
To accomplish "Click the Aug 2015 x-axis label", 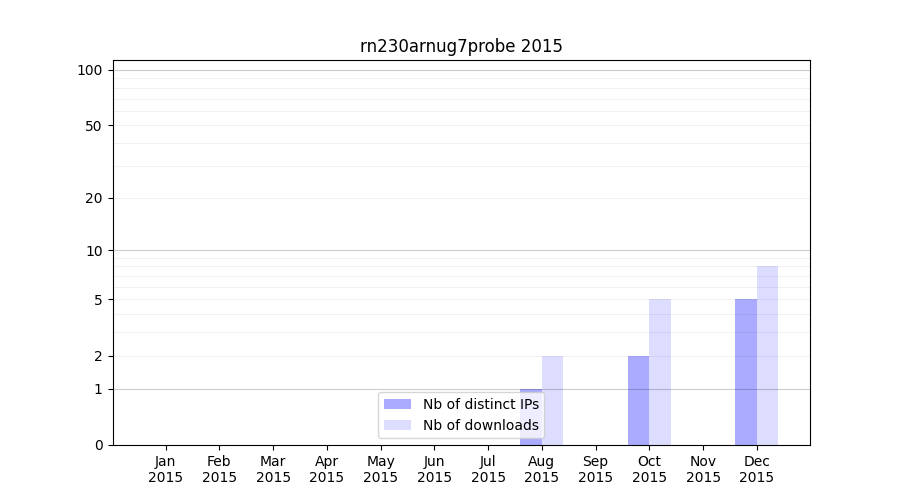I will coord(541,469).
